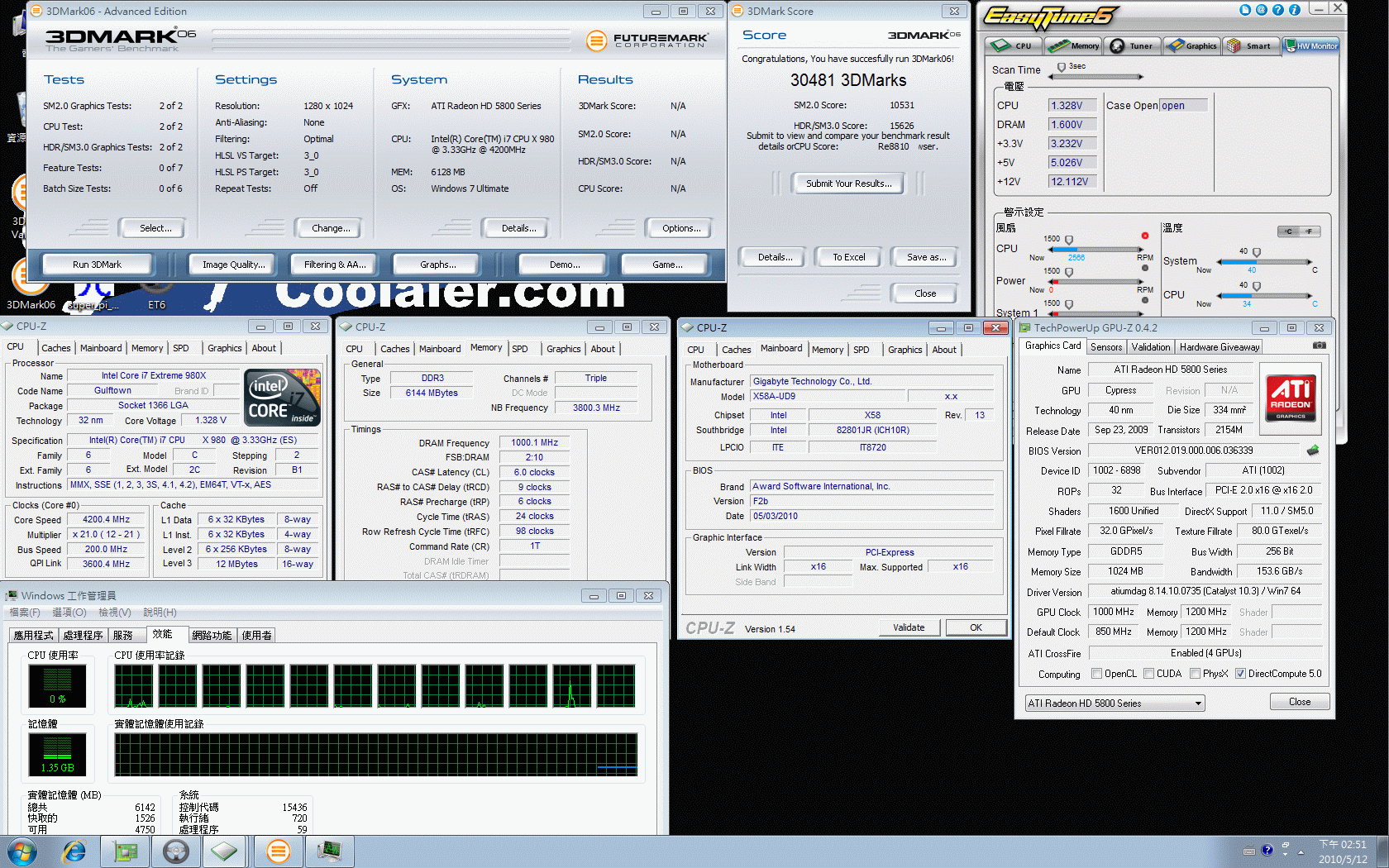The width and height of the screenshot is (1389, 868).
Task: Open Caches tab in the left CPU-Z window
Action: (x=55, y=348)
